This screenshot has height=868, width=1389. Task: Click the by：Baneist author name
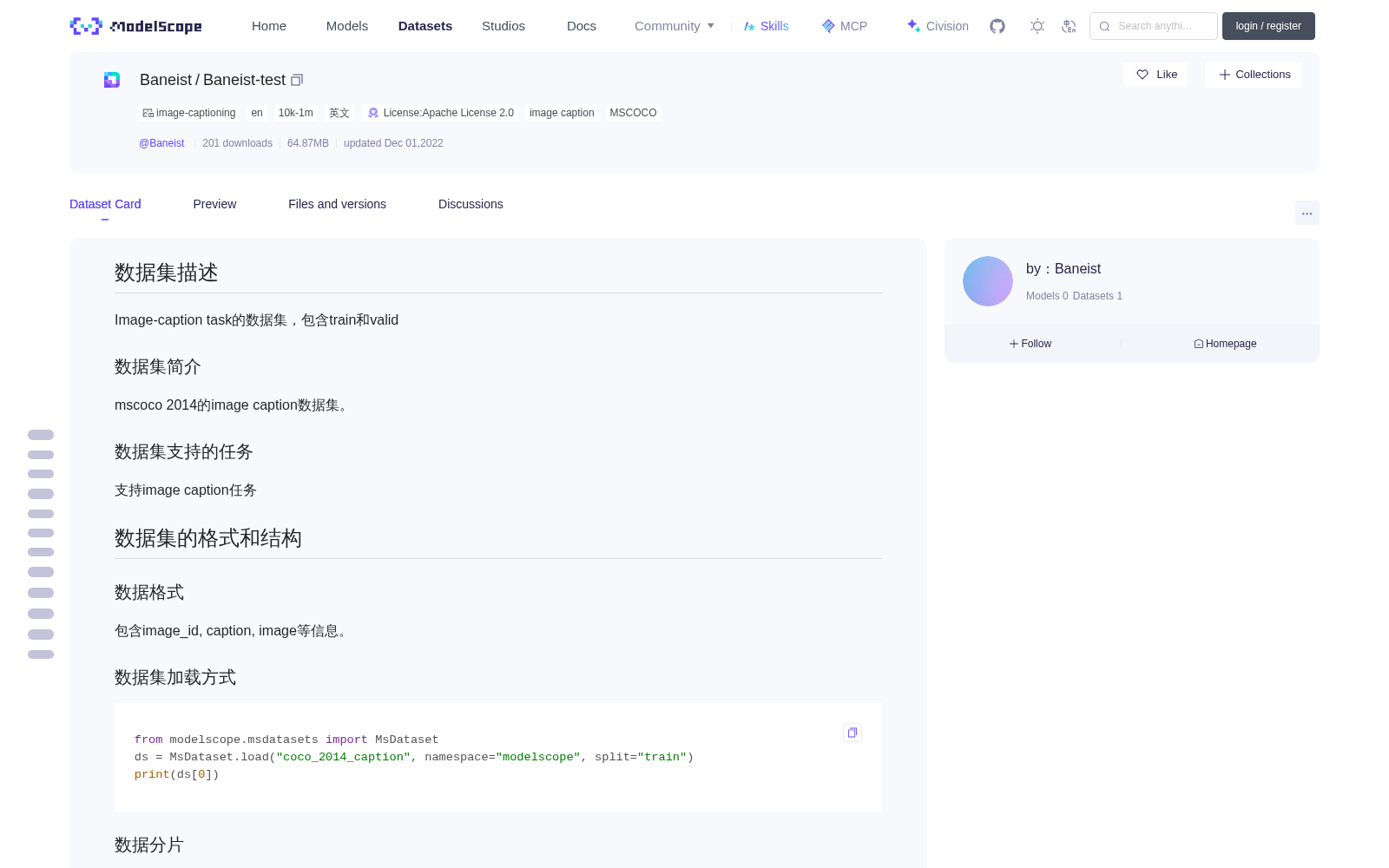point(1063,269)
